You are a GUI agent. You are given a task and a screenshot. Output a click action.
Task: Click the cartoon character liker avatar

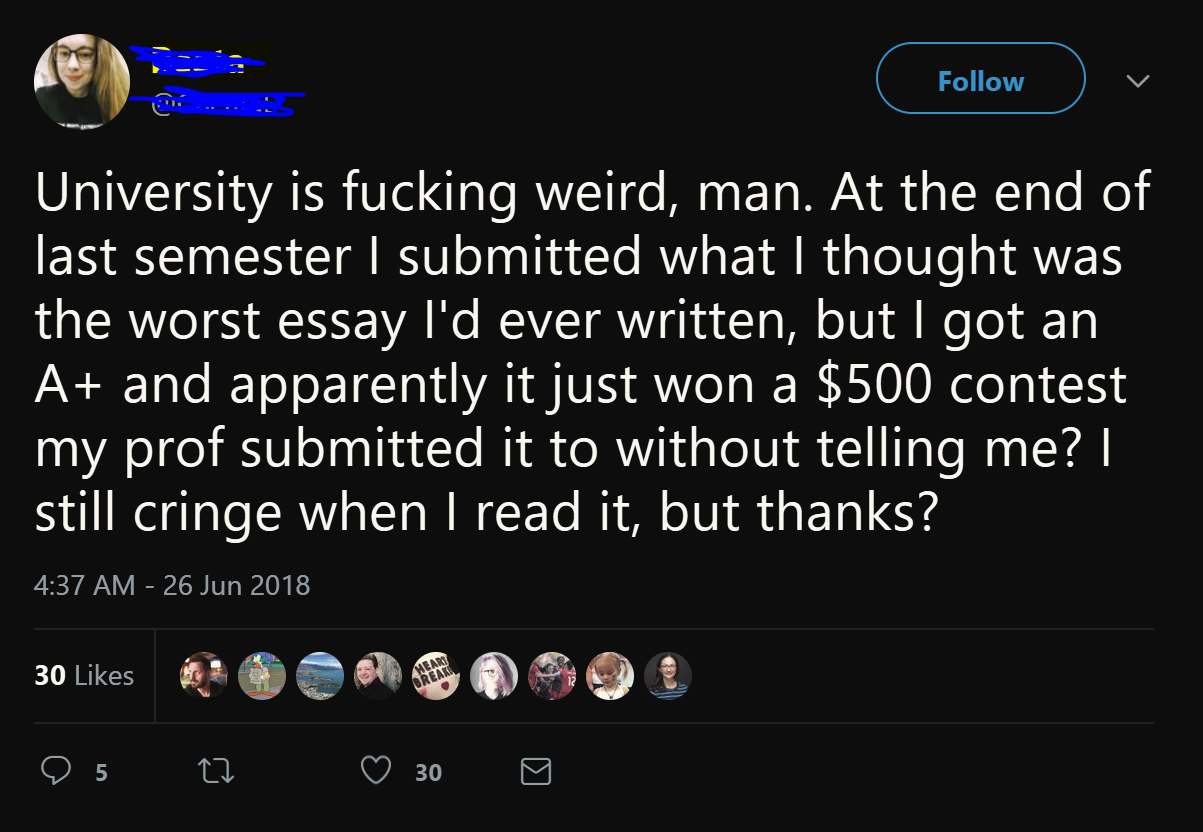point(263,675)
